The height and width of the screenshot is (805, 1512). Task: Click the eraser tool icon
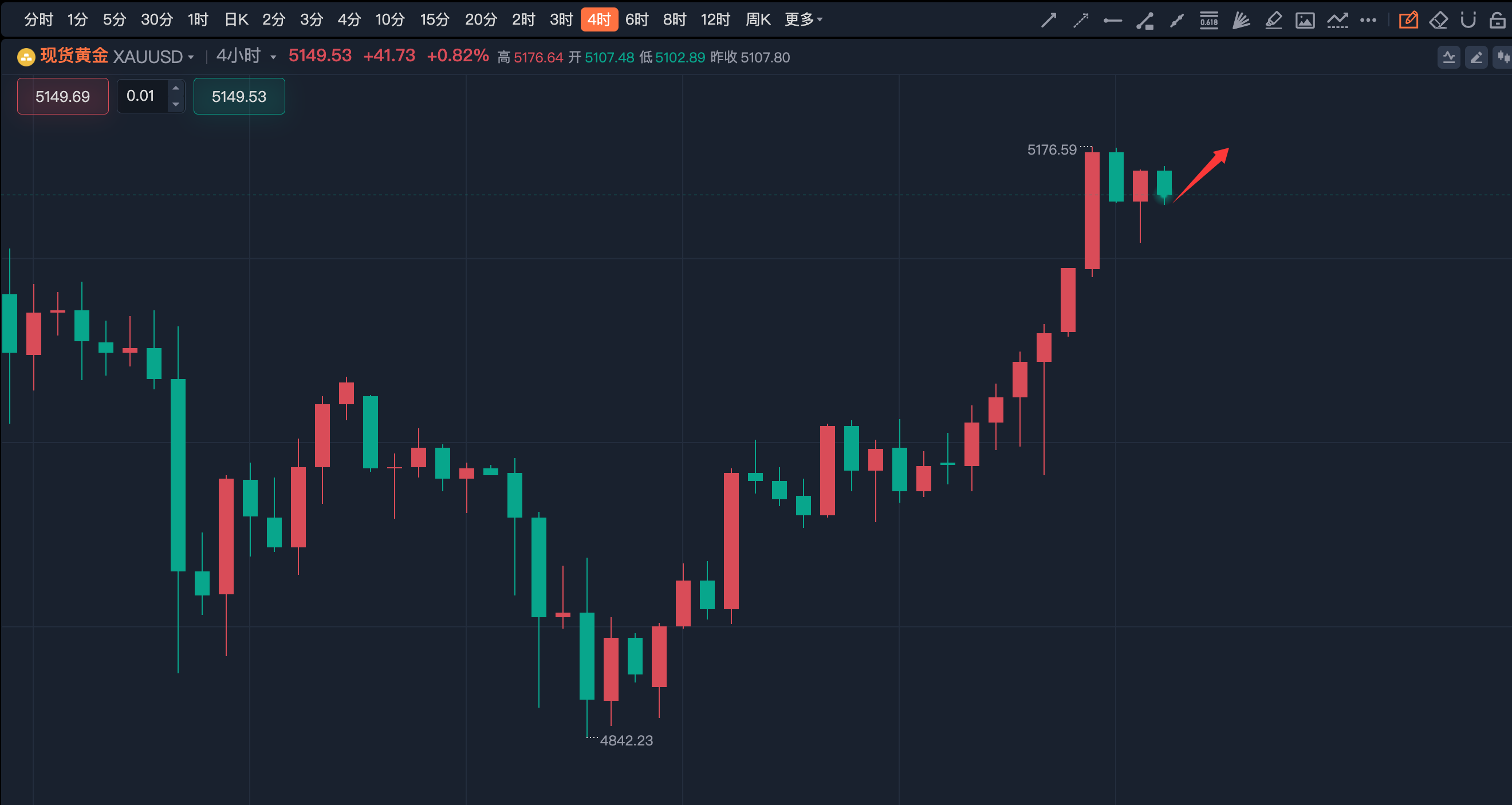1439,21
